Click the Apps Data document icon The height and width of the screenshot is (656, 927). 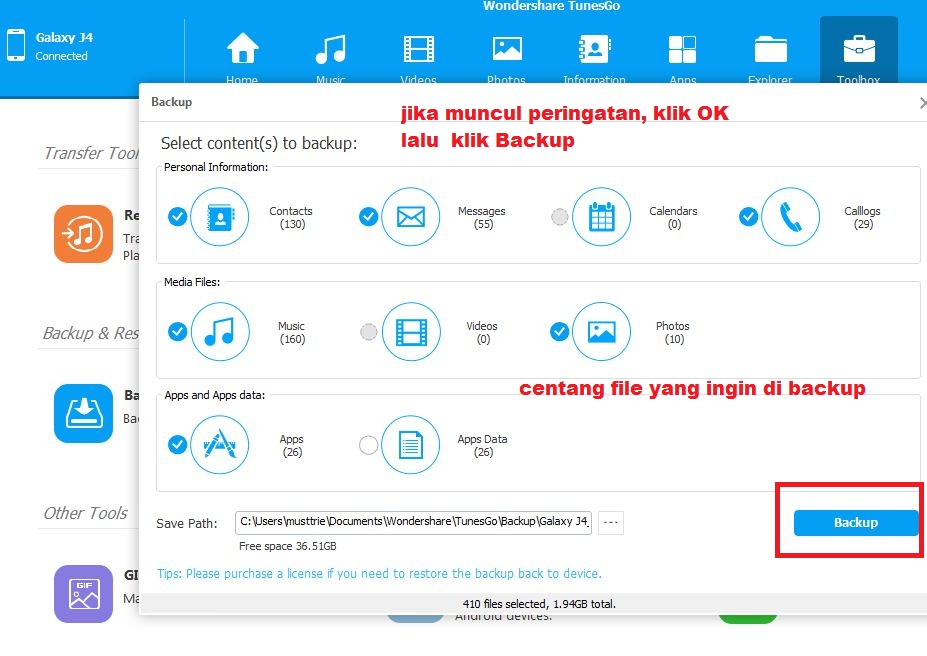pos(411,444)
